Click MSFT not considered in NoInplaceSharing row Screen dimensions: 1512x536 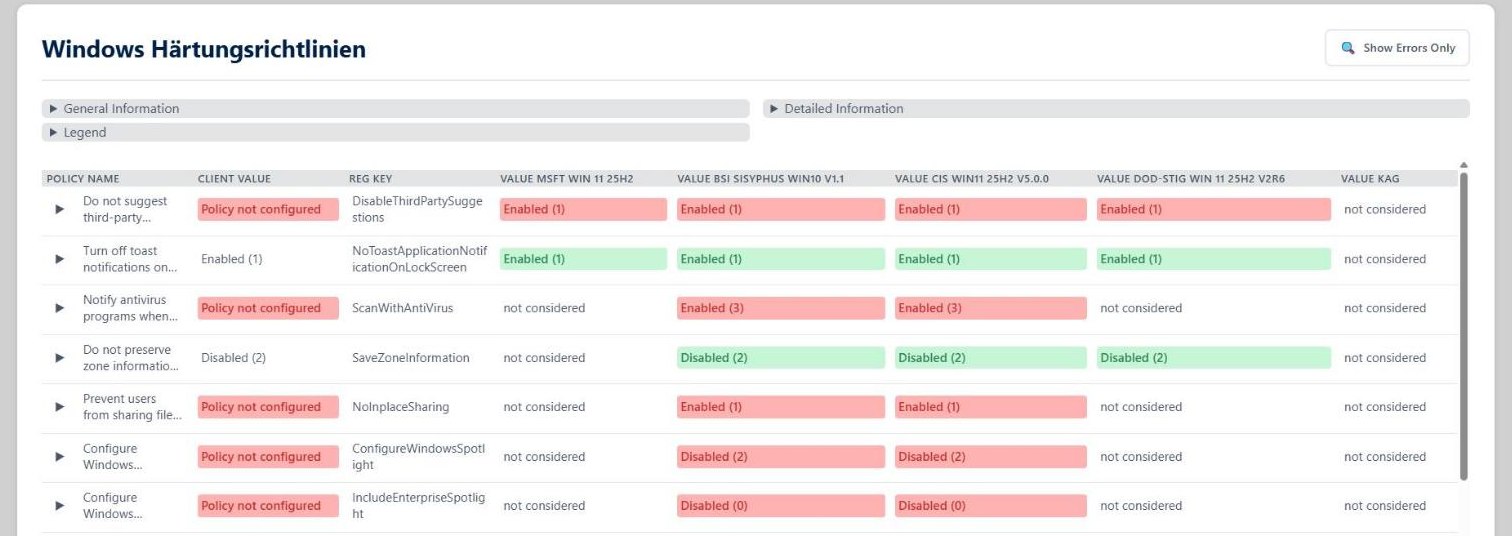tap(544, 407)
